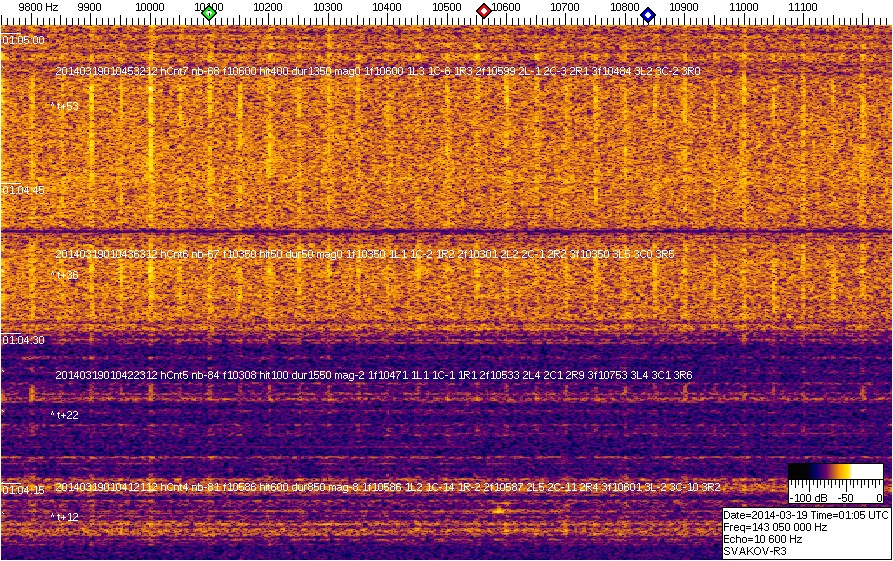Click the ^t+22 event marker
The height and width of the screenshot is (561, 893).
click(65, 414)
